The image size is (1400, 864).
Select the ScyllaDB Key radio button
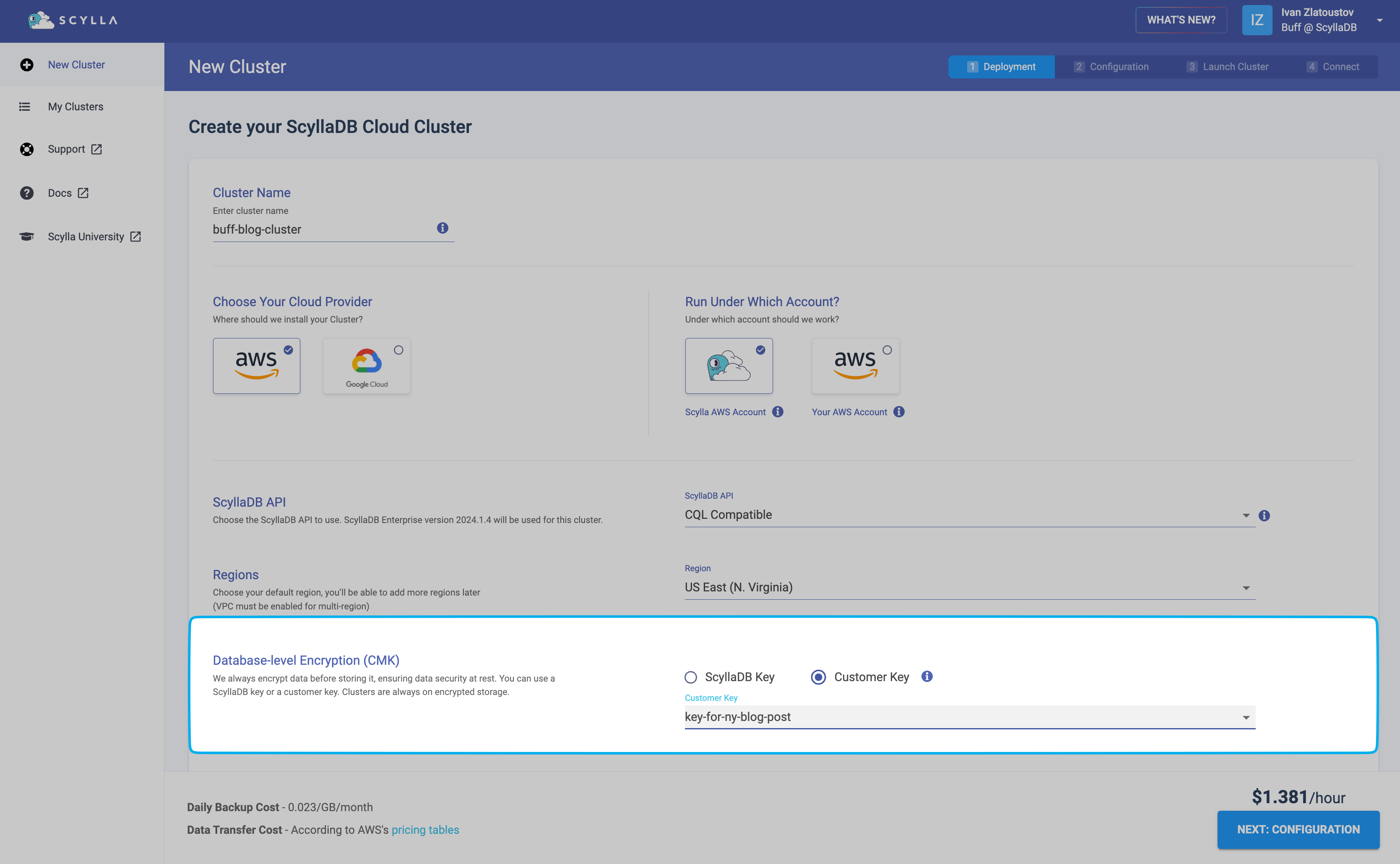point(691,677)
